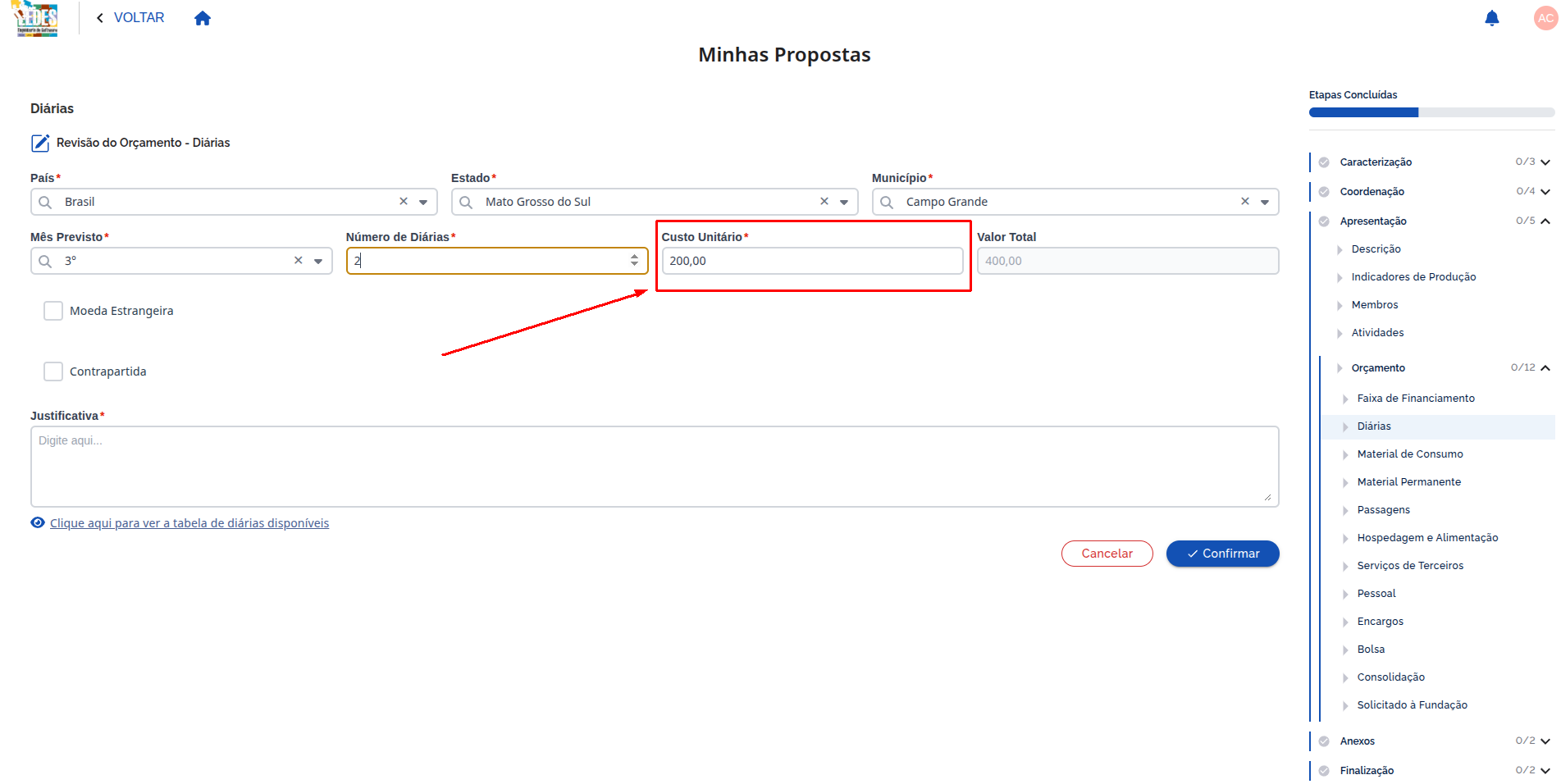Open Solicitado à Fundação item
Image resolution: width=1561 pixels, height=784 pixels.
coord(1412,705)
